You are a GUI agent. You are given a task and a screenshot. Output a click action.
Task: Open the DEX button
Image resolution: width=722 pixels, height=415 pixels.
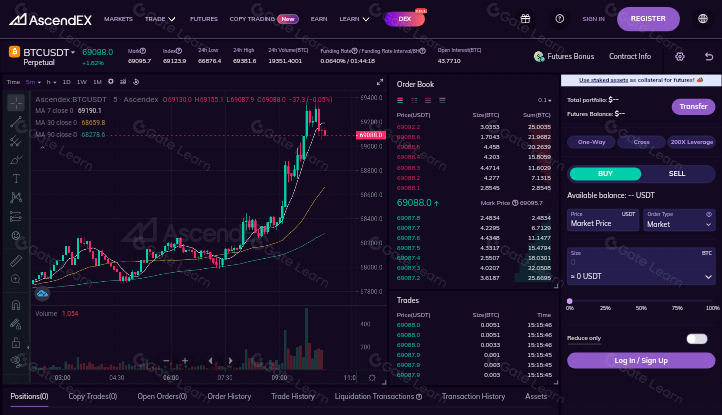coord(404,19)
